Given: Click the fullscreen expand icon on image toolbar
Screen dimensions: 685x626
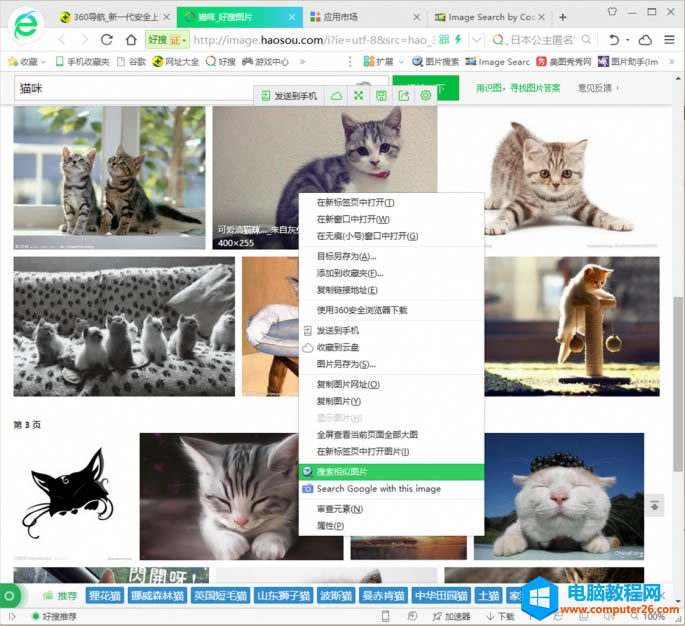Looking at the screenshot, I should [x=358, y=96].
